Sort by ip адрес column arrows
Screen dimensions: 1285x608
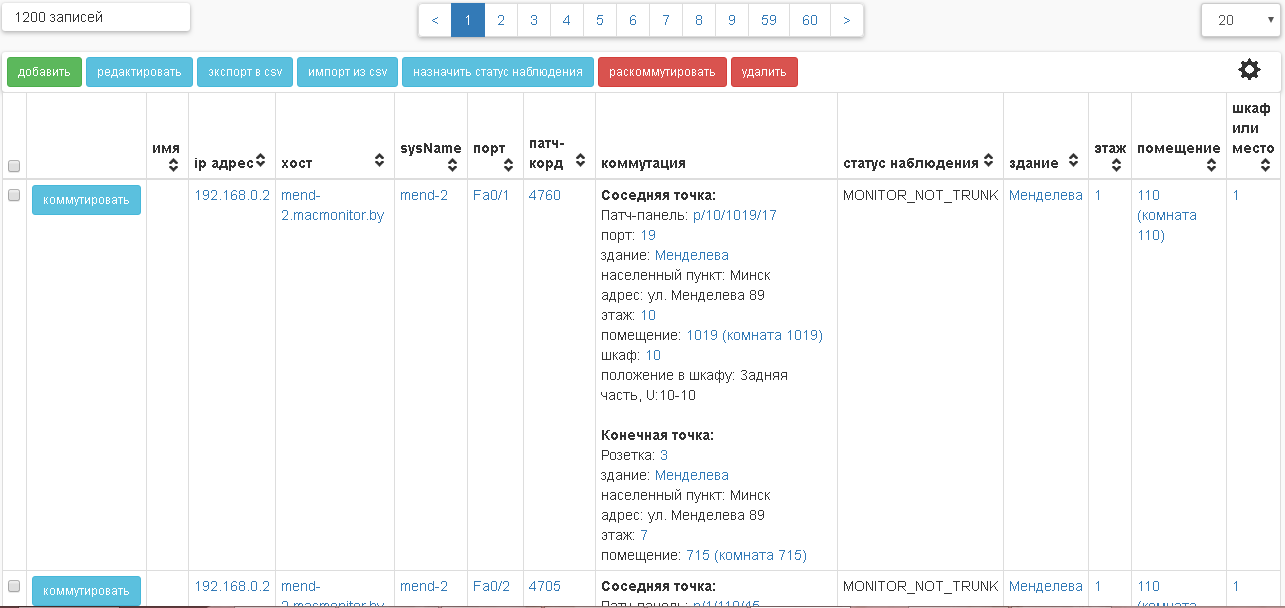pyautogui.click(x=260, y=161)
